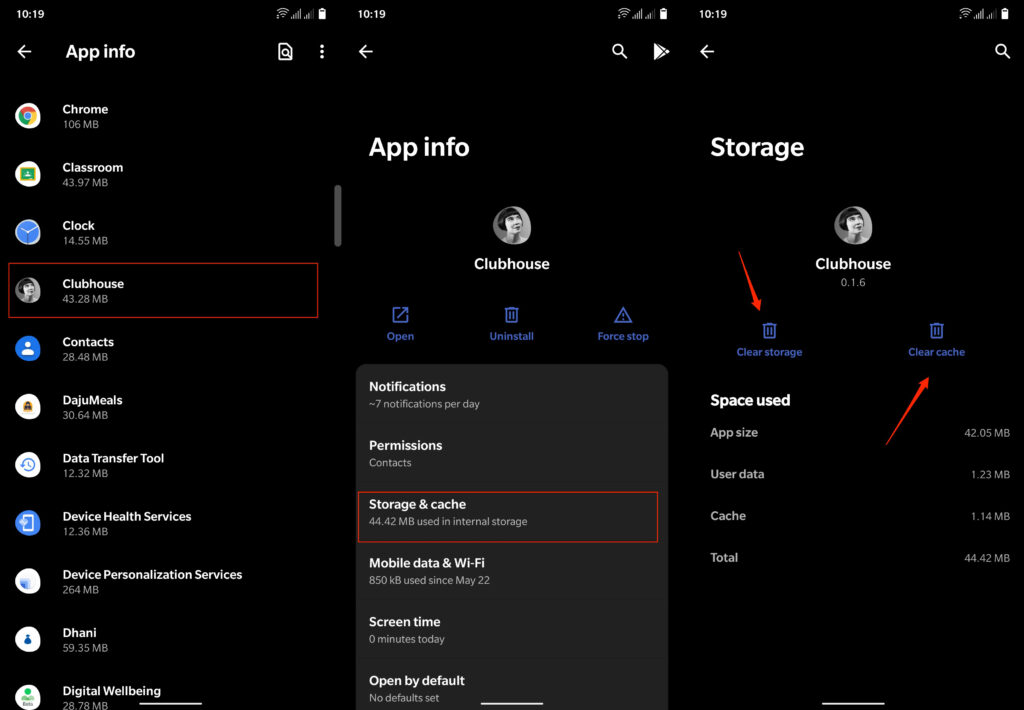Screen dimensions: 1024x710
Task: Select Contacts 28.48 MB row text
Action: click(88, 349)
